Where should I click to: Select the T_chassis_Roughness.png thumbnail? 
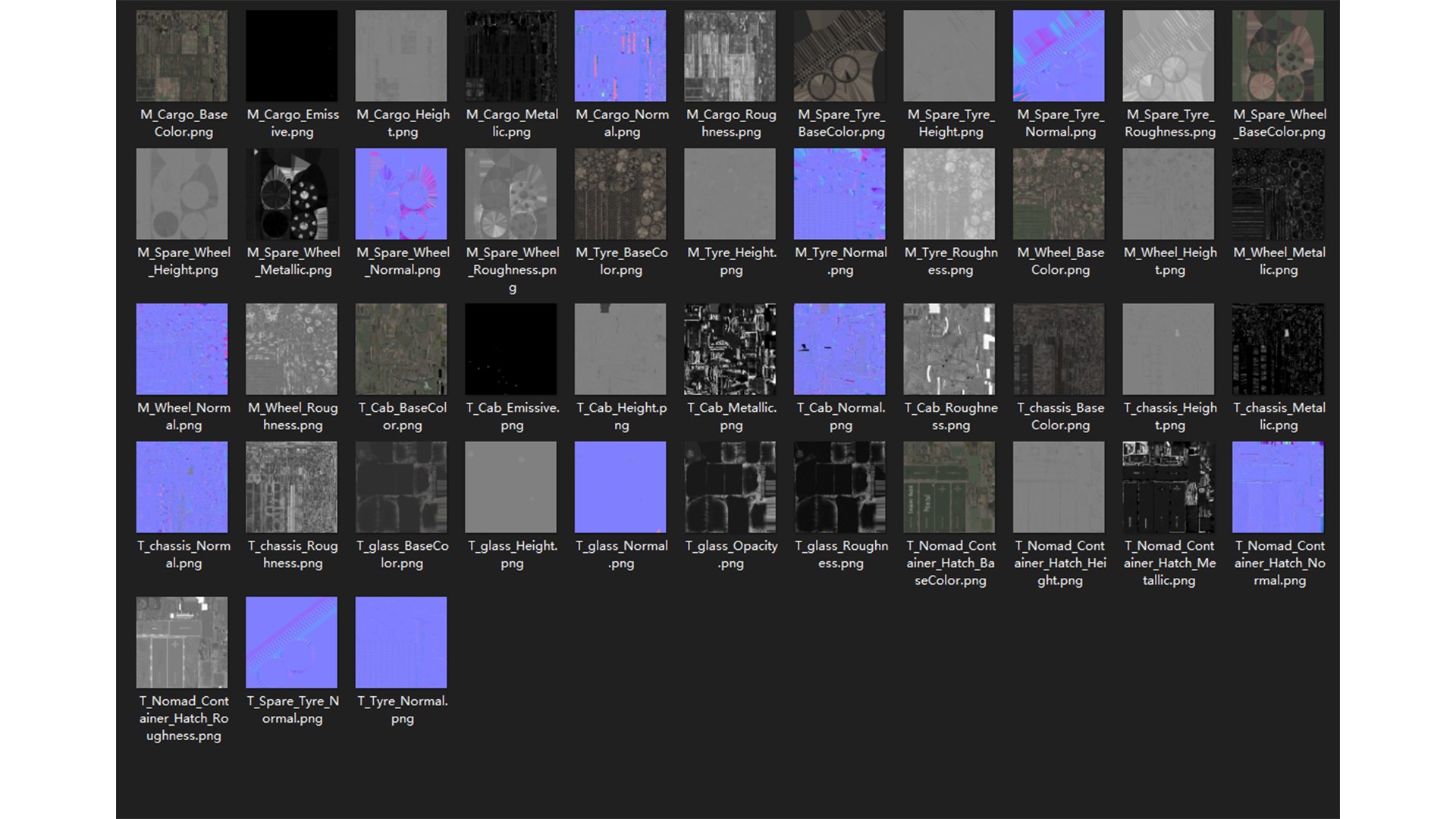tap(291, 488)
